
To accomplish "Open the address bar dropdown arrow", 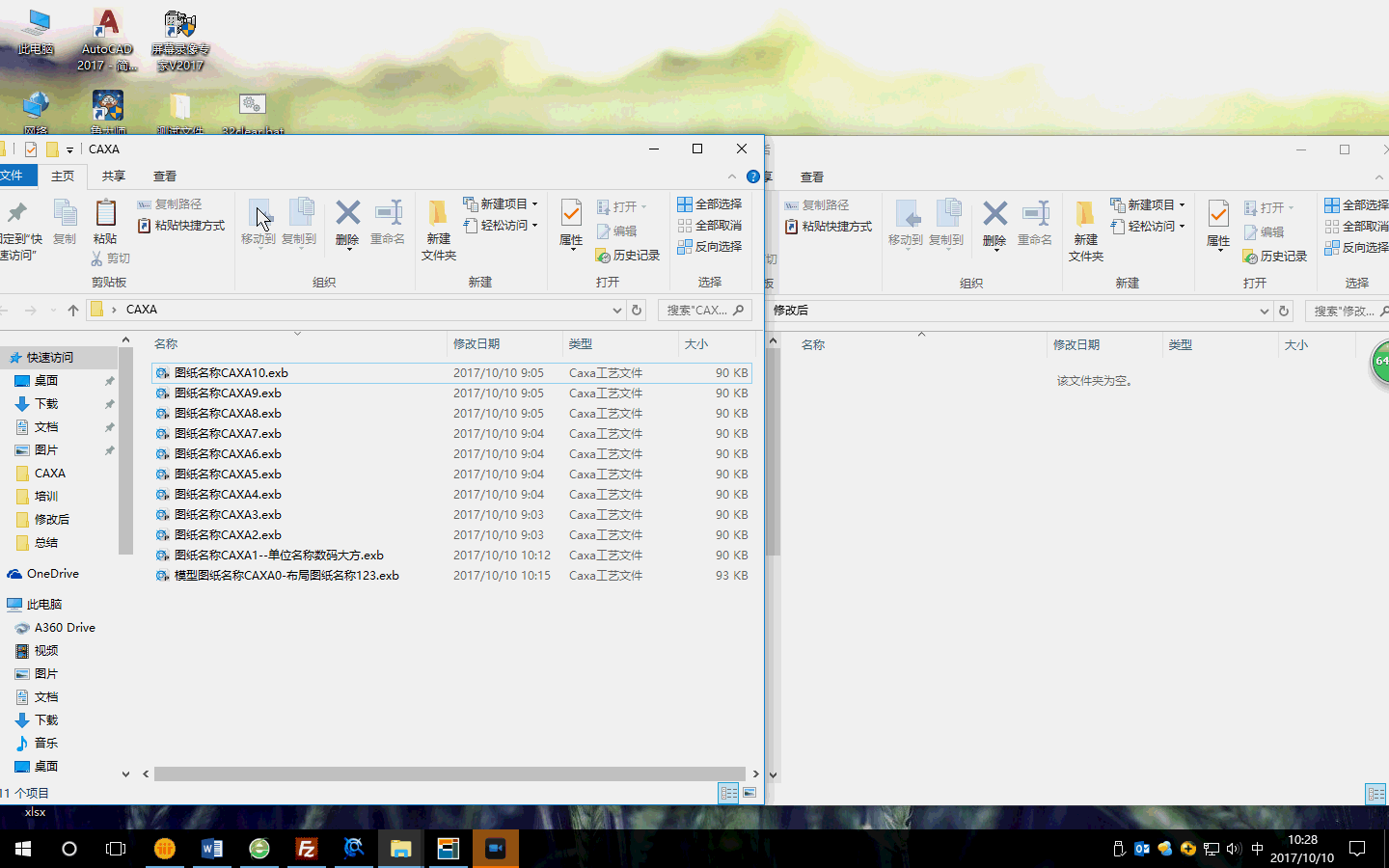I will point(616,310).
